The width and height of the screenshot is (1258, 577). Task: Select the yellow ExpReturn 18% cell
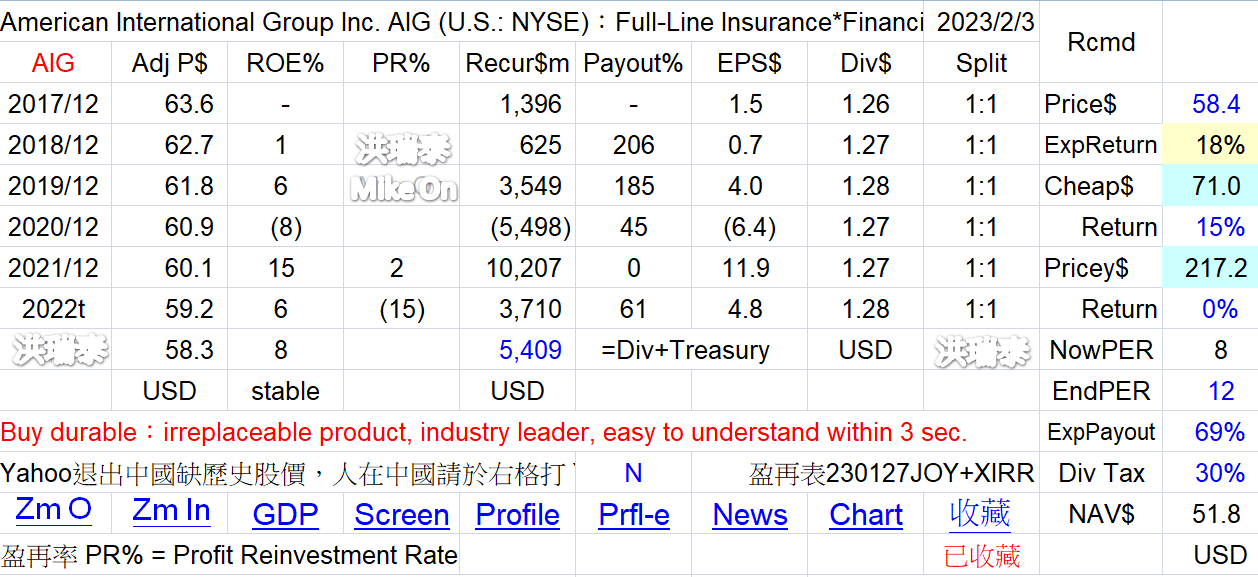coord(1209,145)
